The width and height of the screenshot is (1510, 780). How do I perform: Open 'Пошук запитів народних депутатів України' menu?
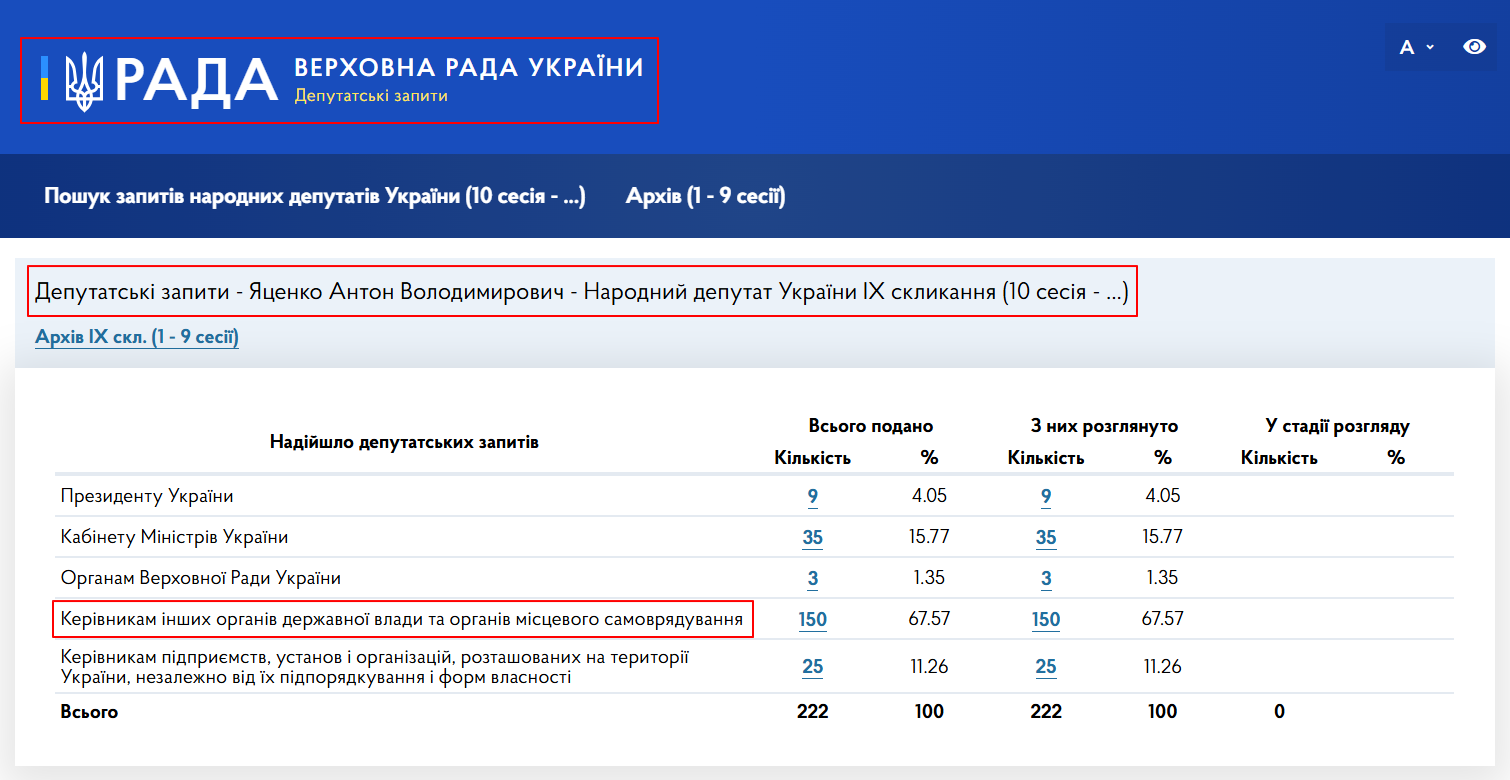[314, 196]
